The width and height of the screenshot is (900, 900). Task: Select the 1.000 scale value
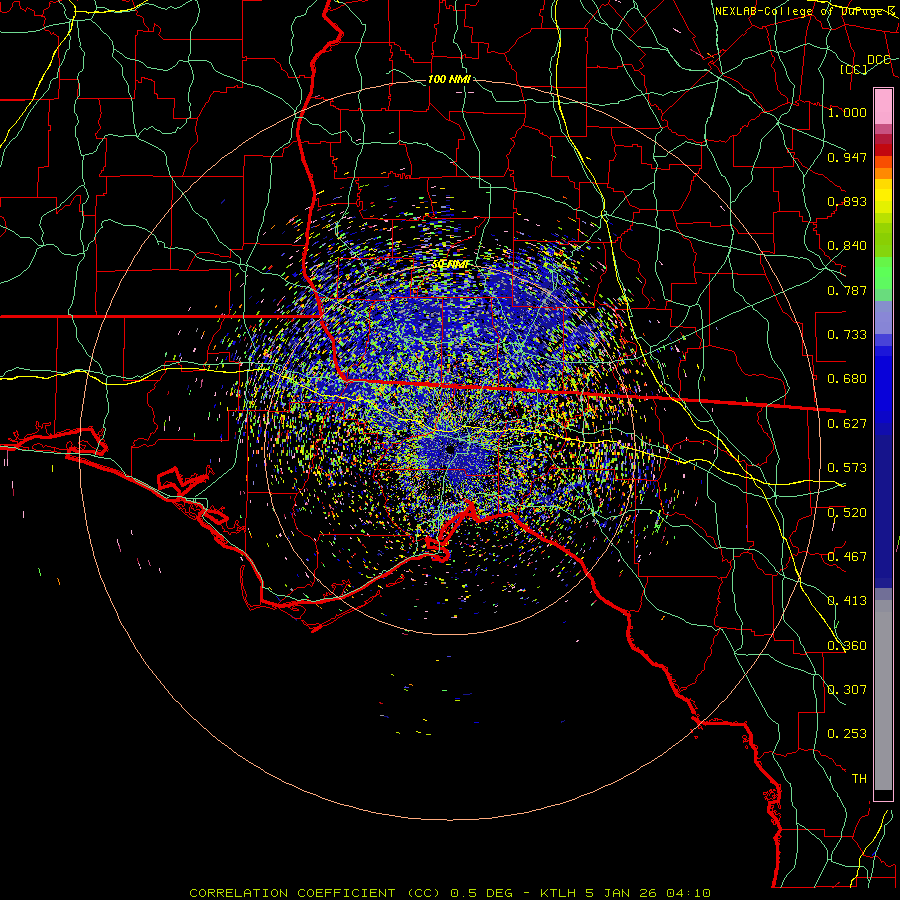tap(847, 112)
